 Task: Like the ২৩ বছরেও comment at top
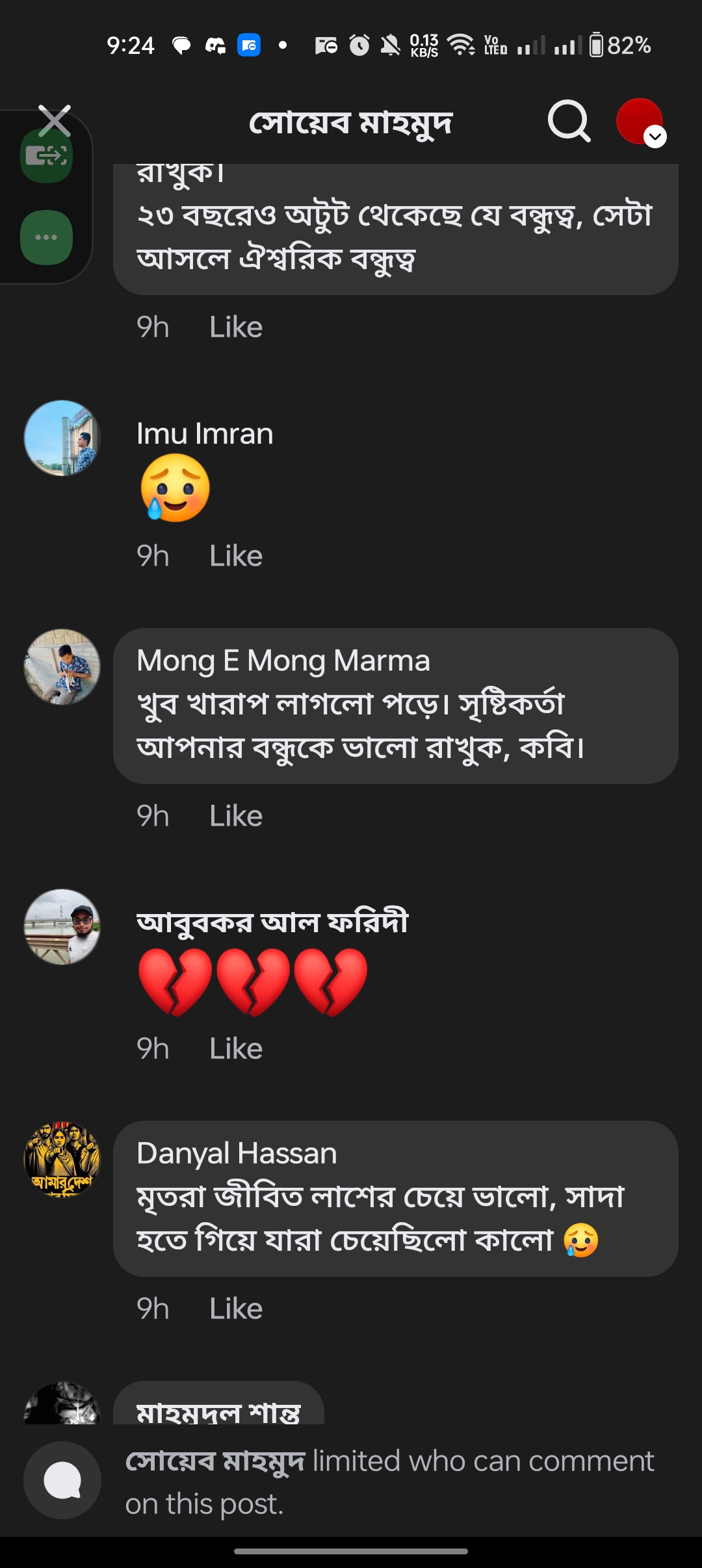(236, 327)
